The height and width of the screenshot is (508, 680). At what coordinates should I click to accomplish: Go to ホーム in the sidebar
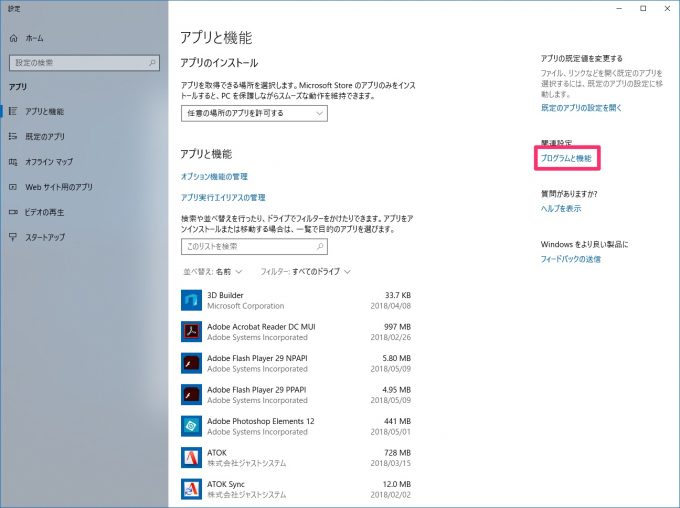pyautogui.click(x=34, y=38)
